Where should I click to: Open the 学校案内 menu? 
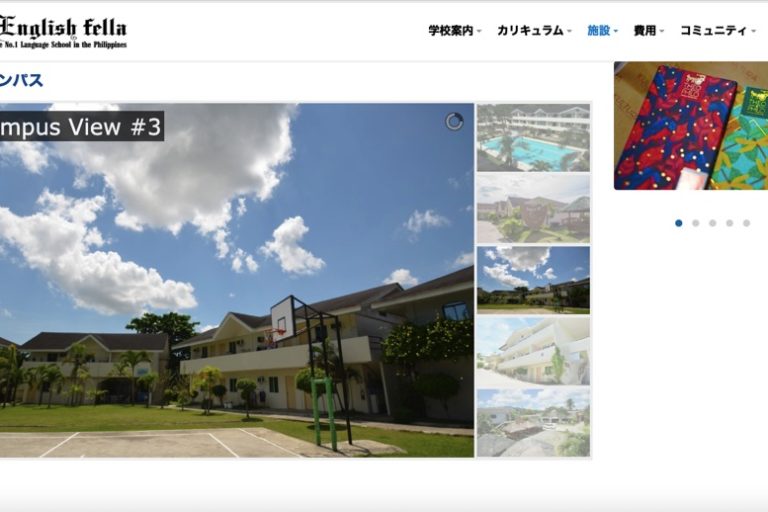point(454,31)
